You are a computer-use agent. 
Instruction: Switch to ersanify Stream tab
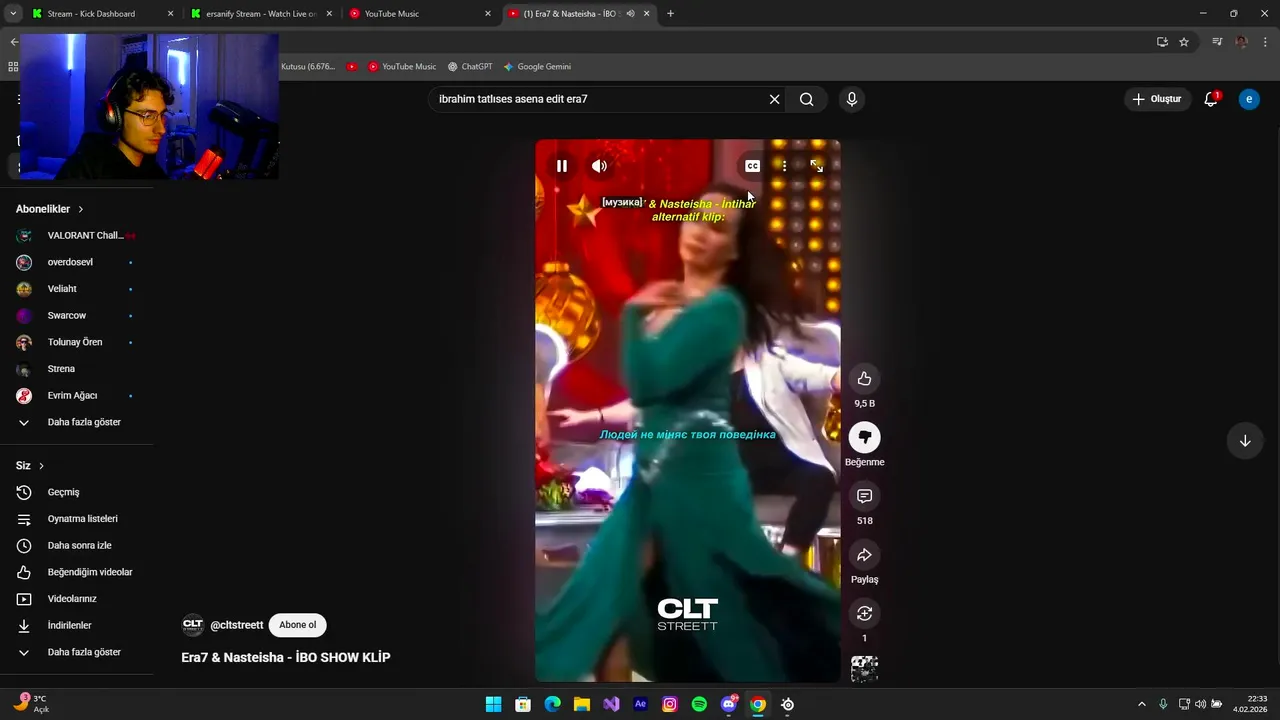click(260, 14)
